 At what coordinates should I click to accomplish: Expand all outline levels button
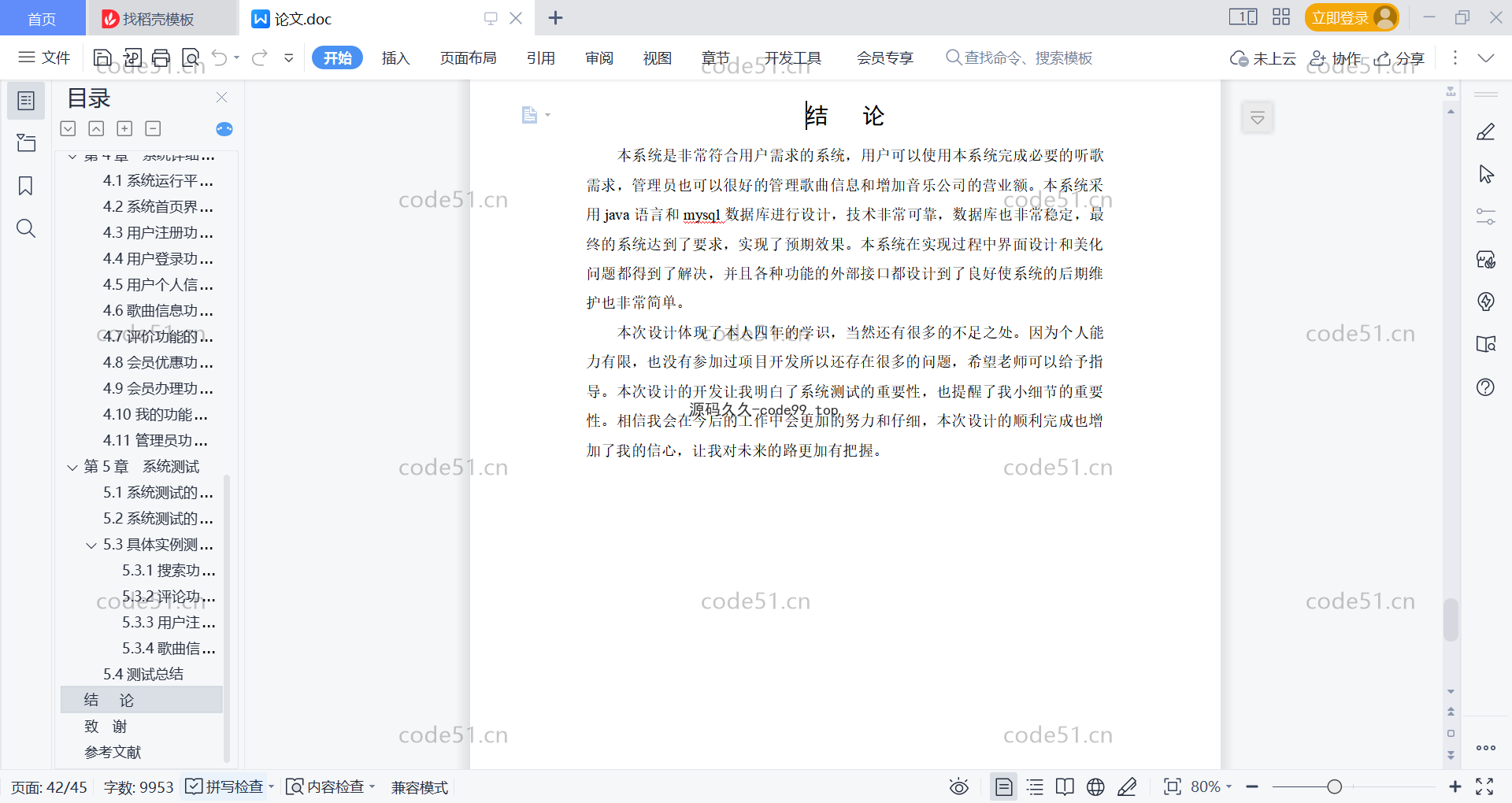coord(69,128)
